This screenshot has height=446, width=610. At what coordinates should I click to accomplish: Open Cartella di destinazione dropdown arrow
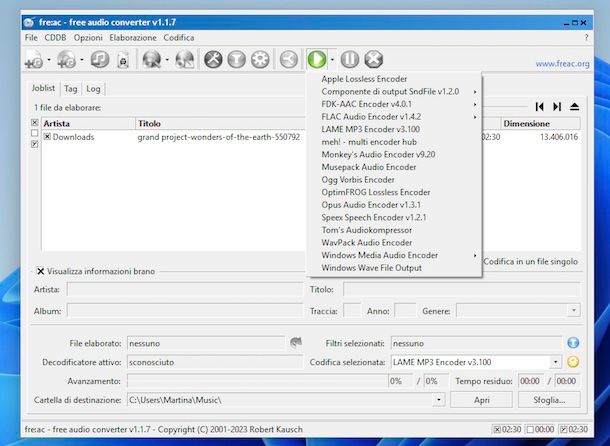439,400
